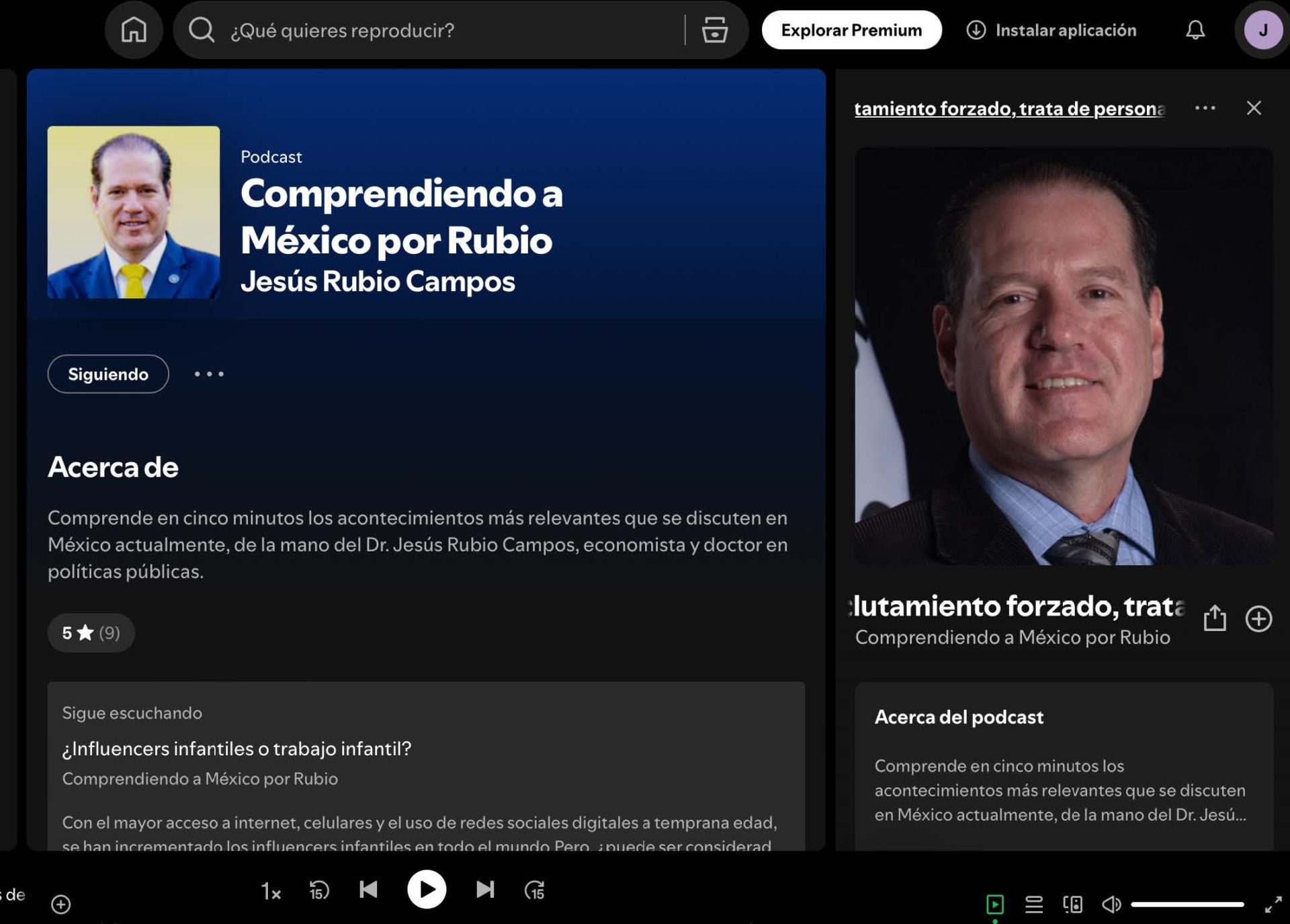1290x924 pixels.
Task: Click show name under the episode title
Action: [x=1013, y=637]
